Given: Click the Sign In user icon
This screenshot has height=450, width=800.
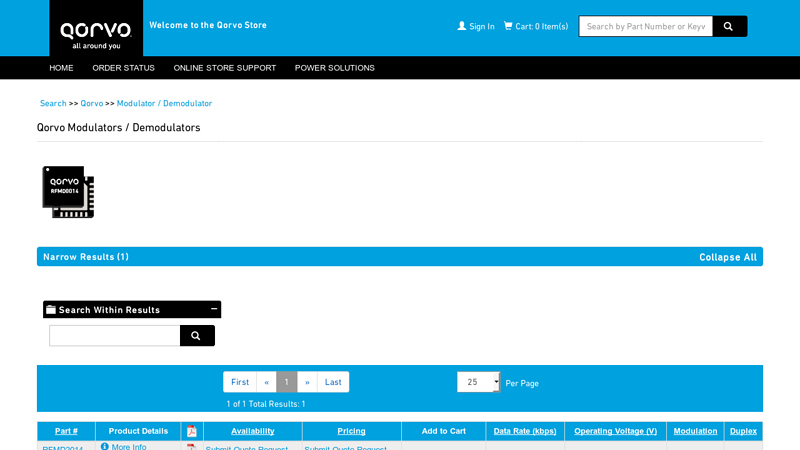Looking at the screenshot, I should [x=462, y=26].
